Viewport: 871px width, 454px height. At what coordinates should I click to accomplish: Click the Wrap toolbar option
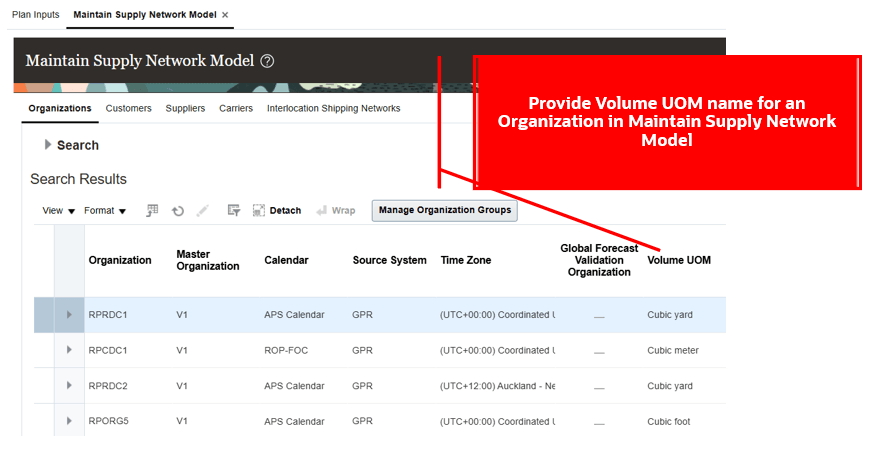[x=336, y=211]
